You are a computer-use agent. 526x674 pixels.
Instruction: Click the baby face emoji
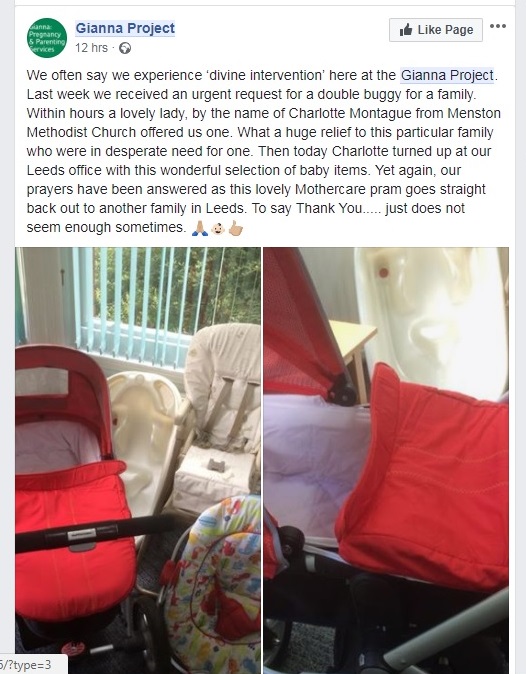(x=218, y=228)
